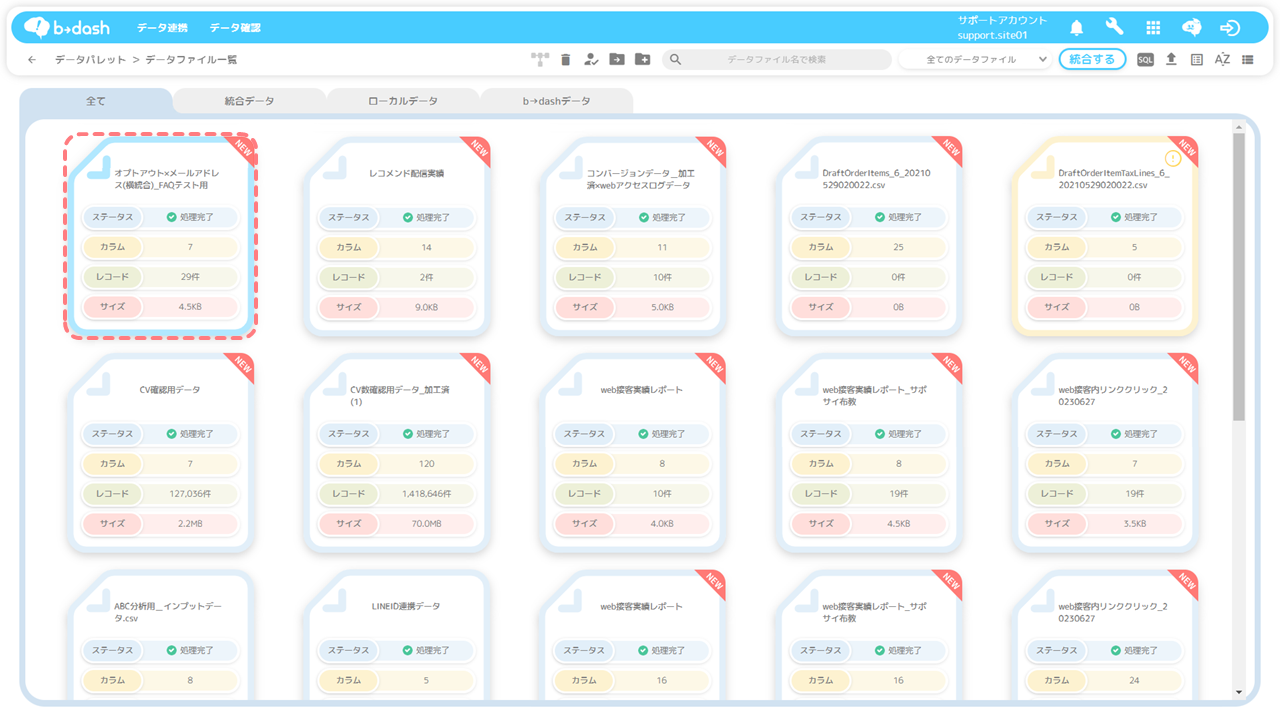Go back with the left arrow icon
1280x720 pixels.
[x=32, y=60]
